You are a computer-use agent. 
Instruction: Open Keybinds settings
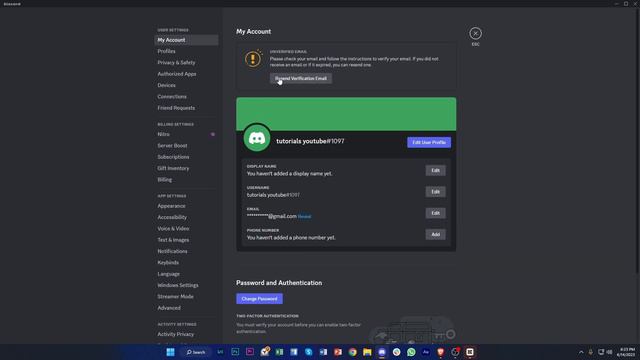coord(186,263)
